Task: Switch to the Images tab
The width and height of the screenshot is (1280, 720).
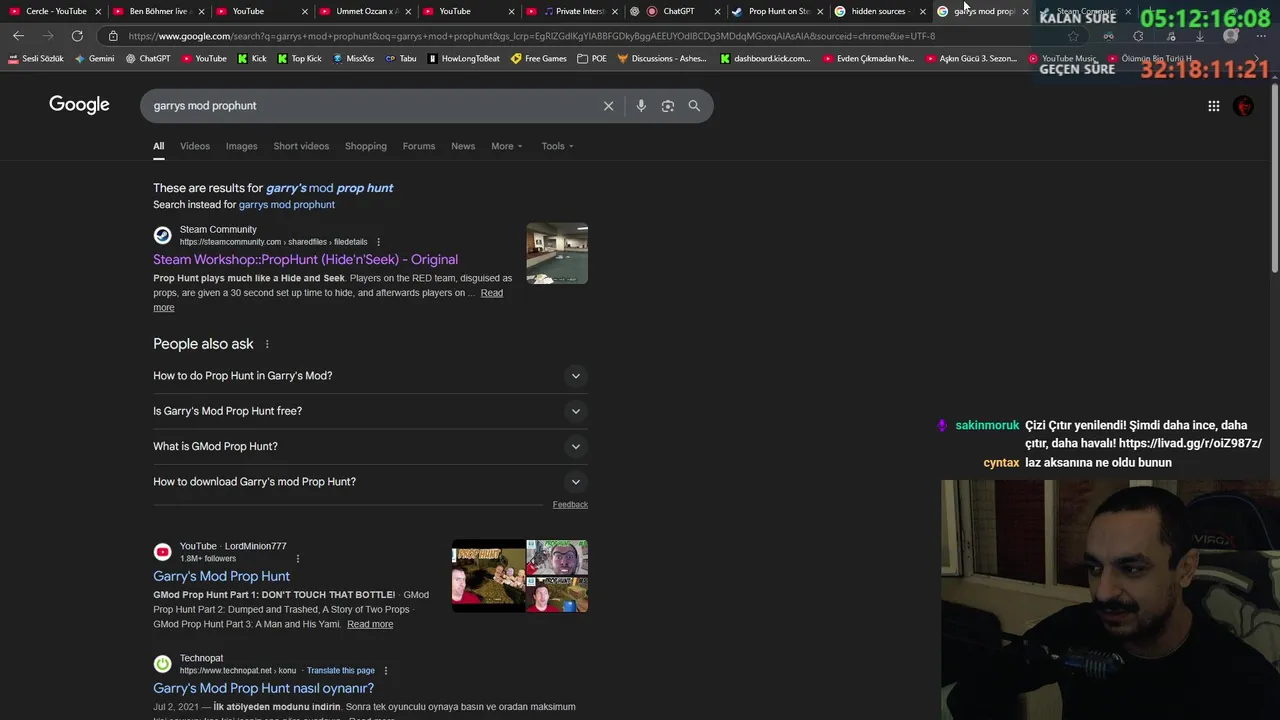Action: [241, 146]
